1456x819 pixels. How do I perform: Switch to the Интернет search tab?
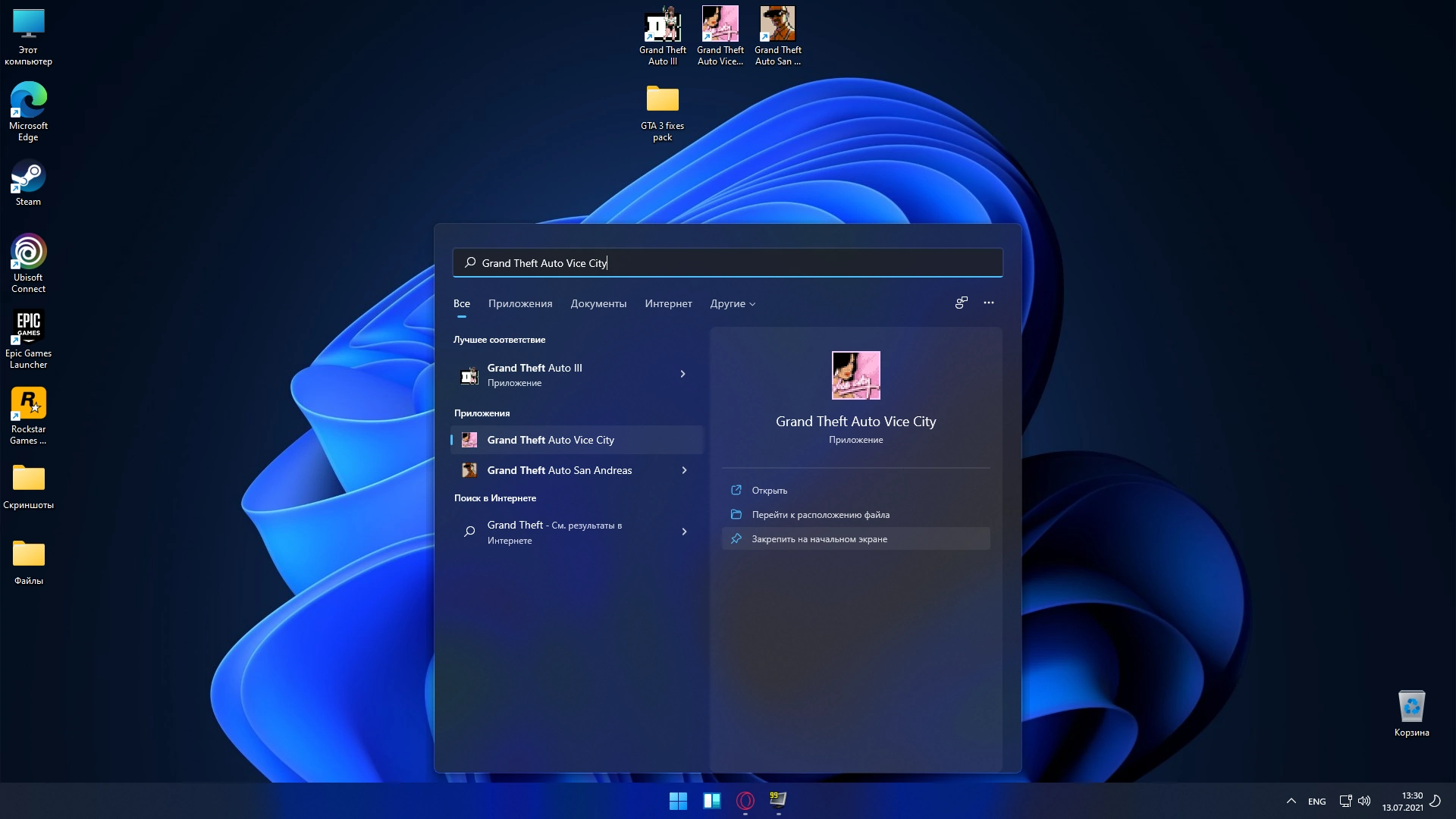point(668,303)
